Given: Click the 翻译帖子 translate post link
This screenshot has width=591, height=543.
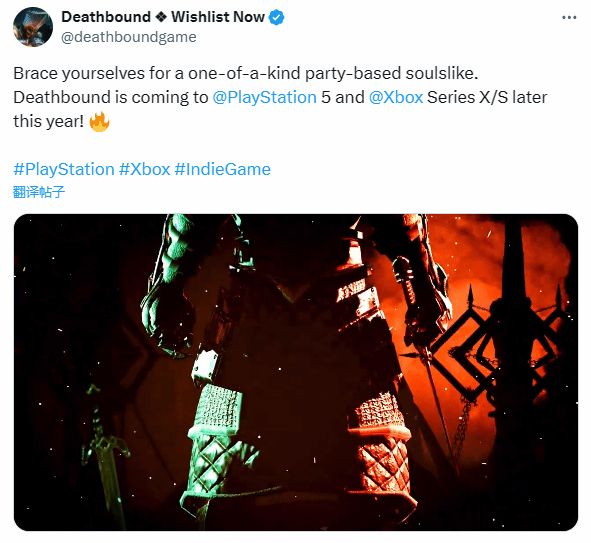Looking at the screenshot, I should tap(39, 192).
